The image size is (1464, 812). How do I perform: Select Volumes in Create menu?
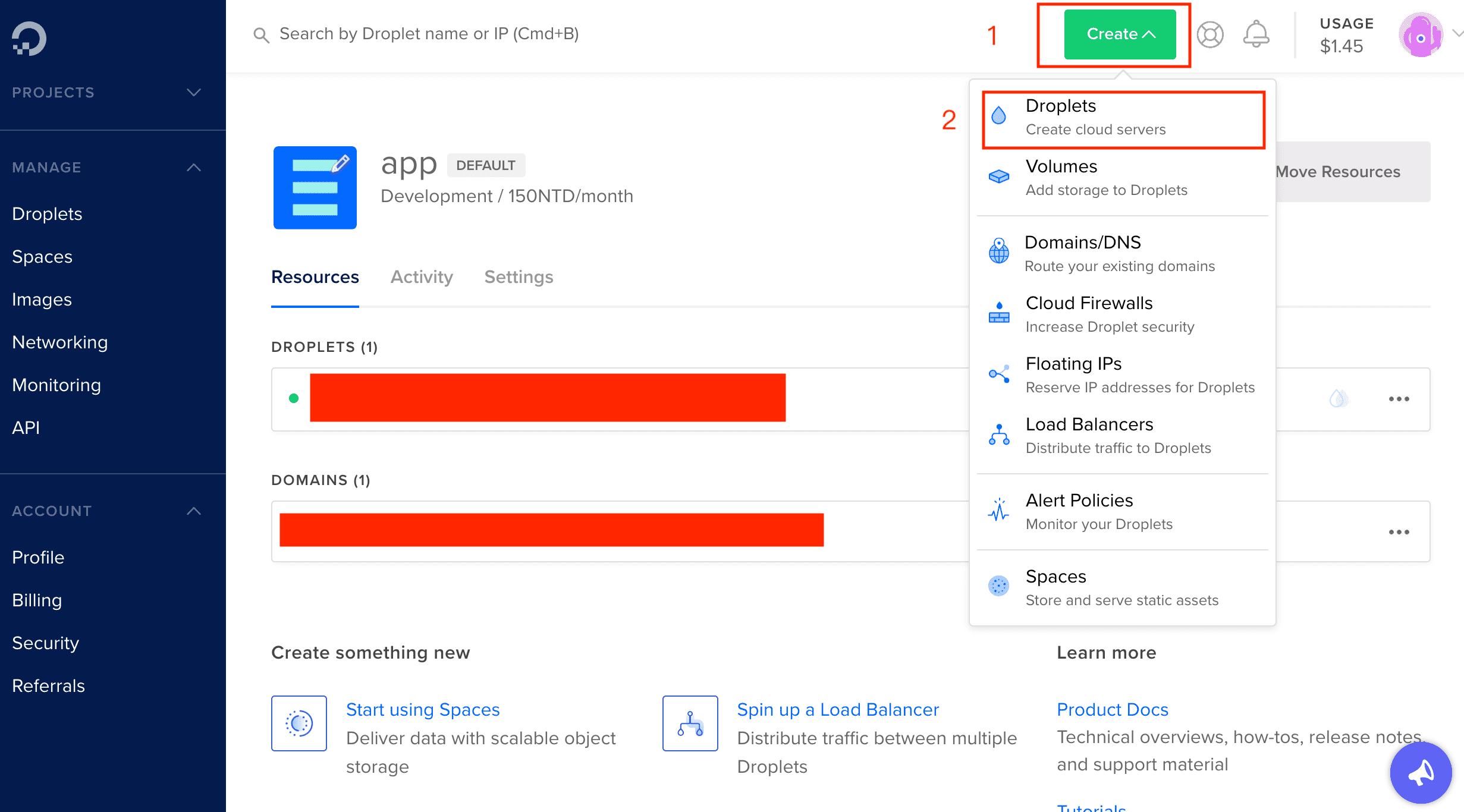tap(1123, 178)
